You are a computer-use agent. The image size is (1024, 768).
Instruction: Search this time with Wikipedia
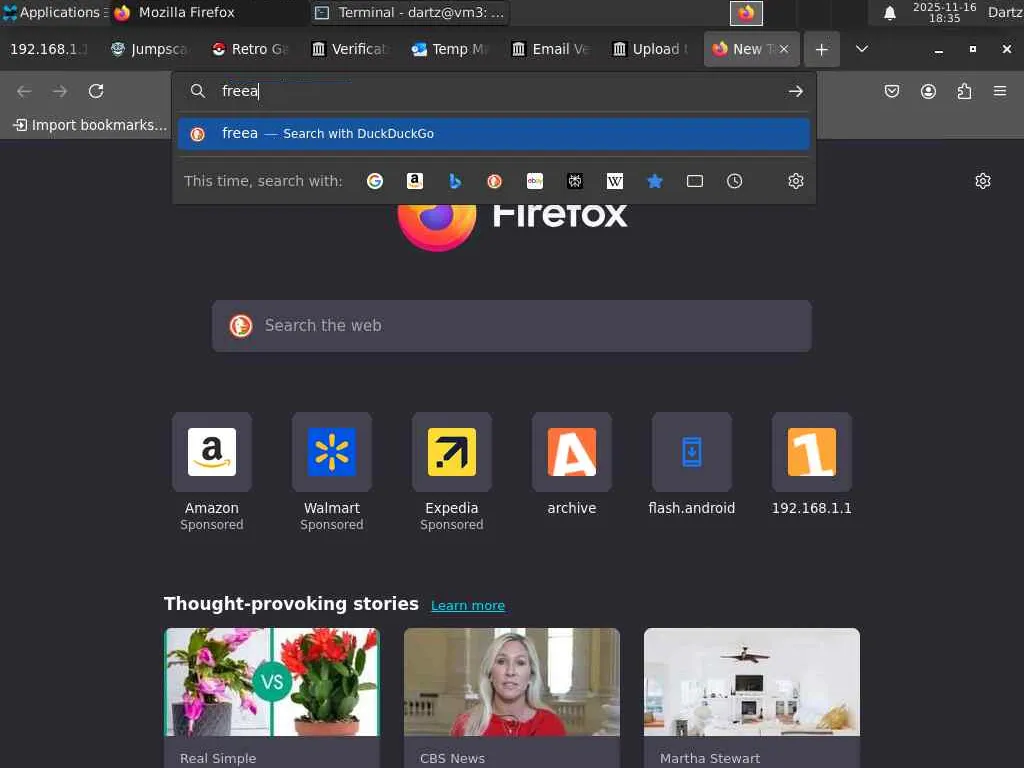click(x=615, y=181)
